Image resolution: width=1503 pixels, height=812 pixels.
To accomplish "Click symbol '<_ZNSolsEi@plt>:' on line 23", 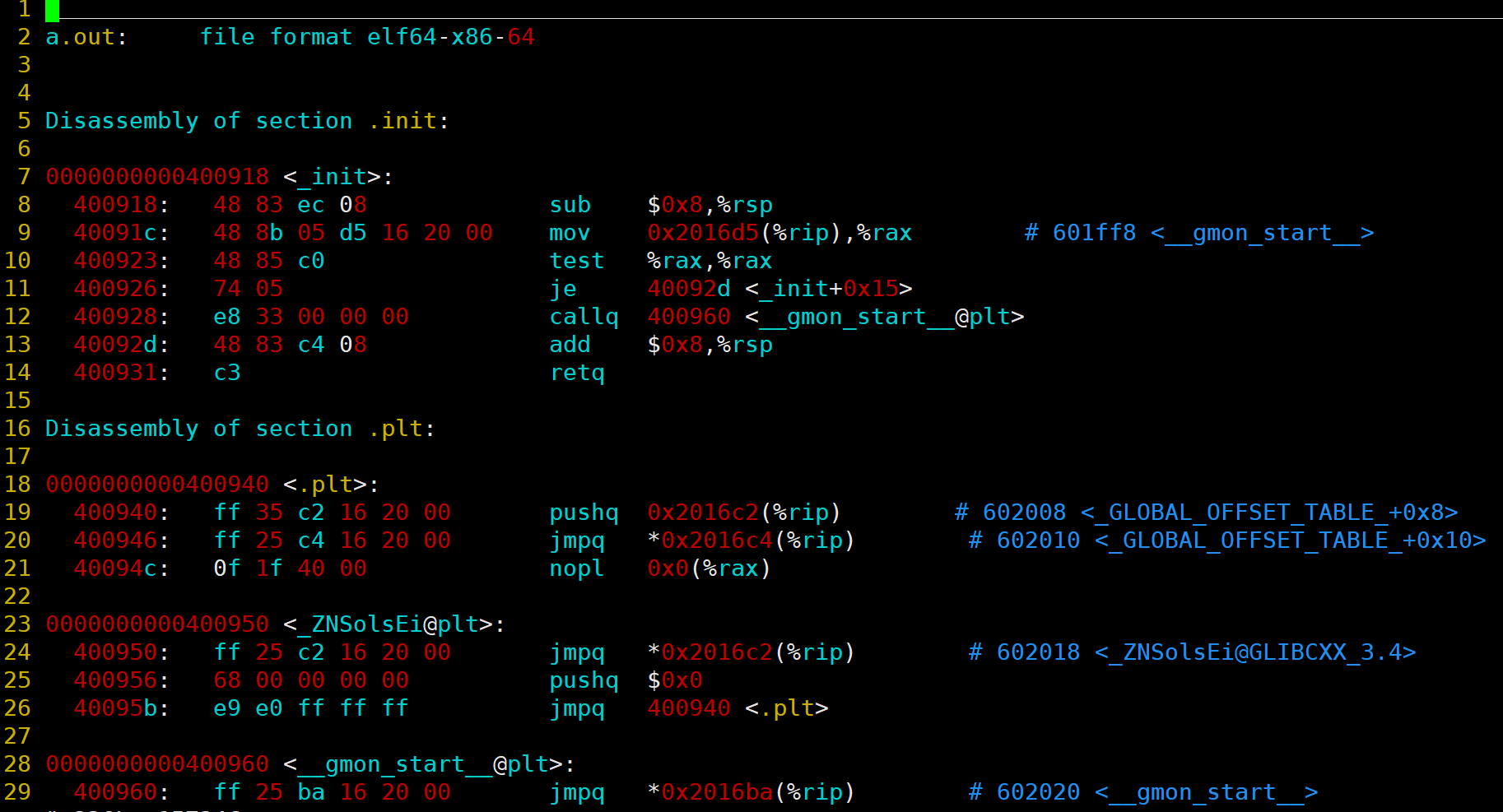I will (x=394, y=624).
